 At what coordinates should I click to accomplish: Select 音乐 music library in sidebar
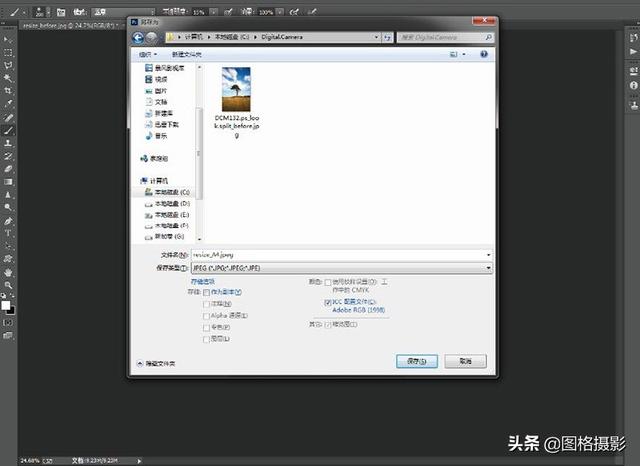156,136
